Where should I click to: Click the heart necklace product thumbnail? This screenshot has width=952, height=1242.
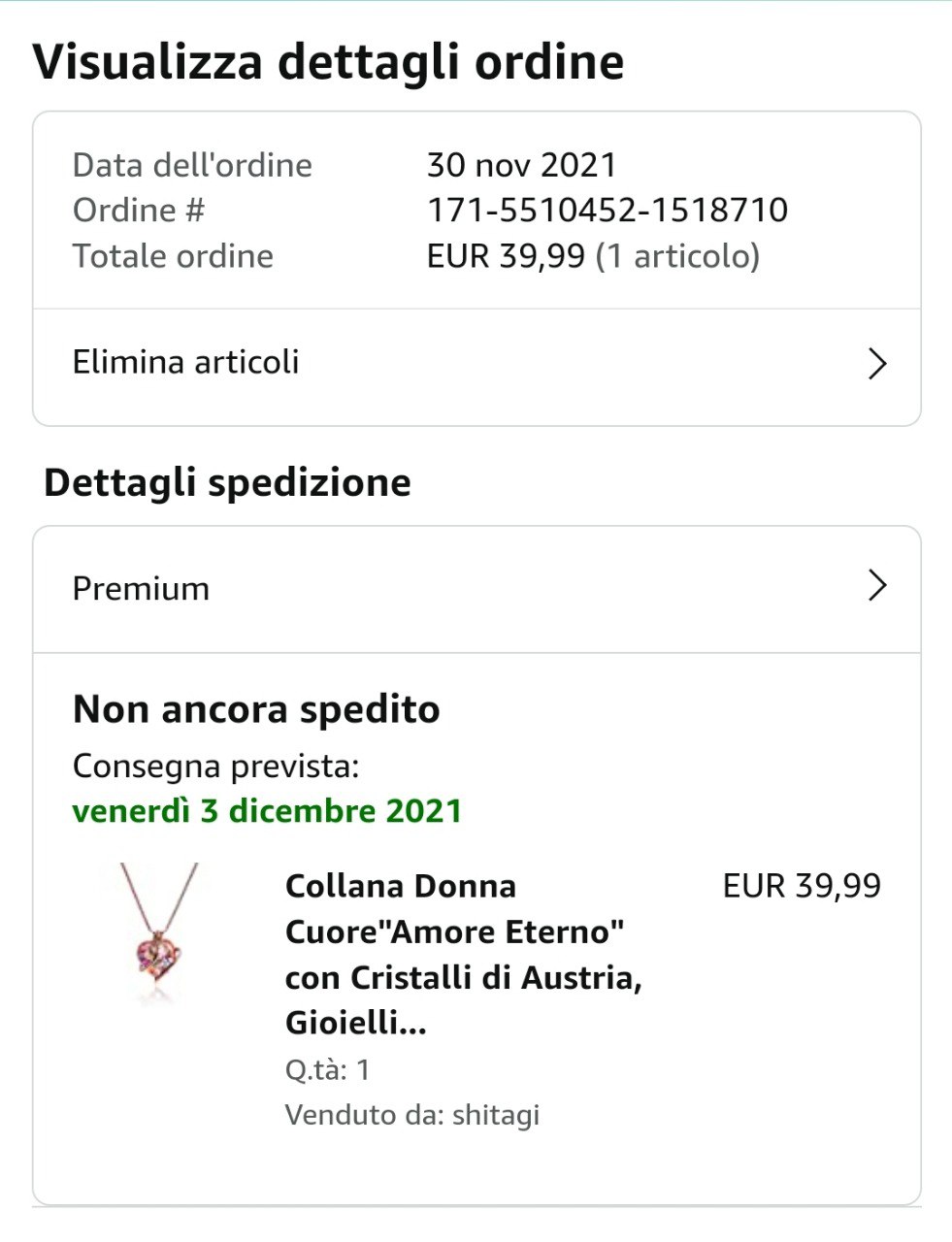pyautogui.click(x=156, y=931)
